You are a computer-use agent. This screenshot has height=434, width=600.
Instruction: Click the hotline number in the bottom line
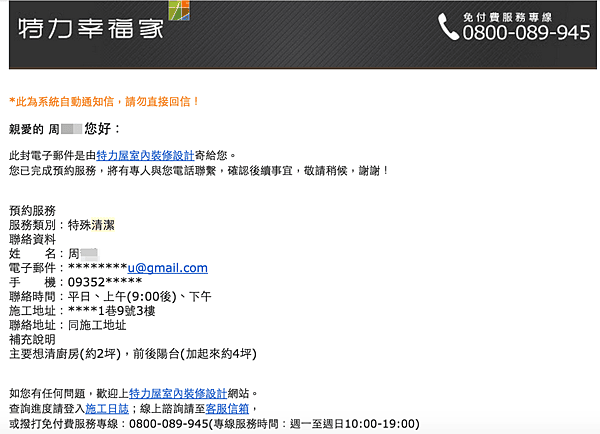click(x=182, y=424)
